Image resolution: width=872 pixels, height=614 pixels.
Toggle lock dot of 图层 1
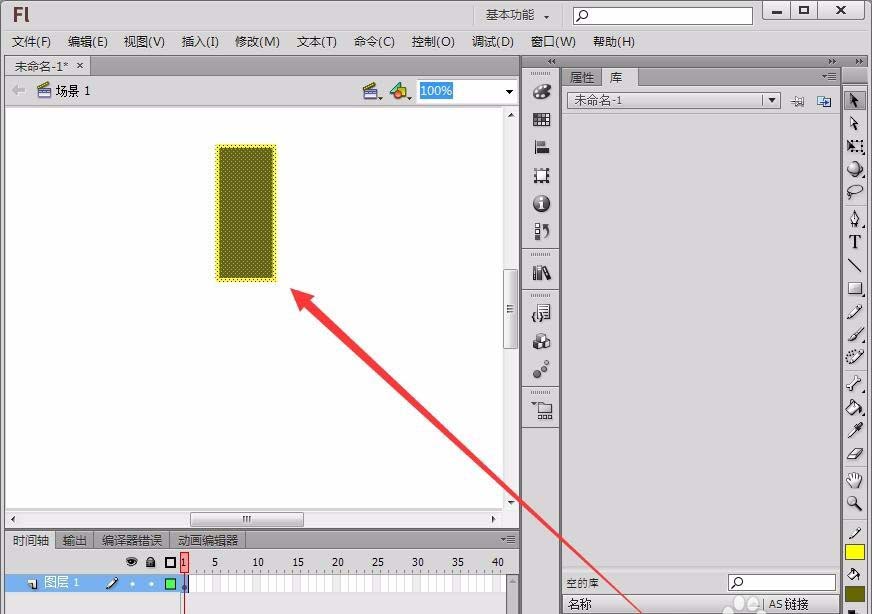point(151,583)
